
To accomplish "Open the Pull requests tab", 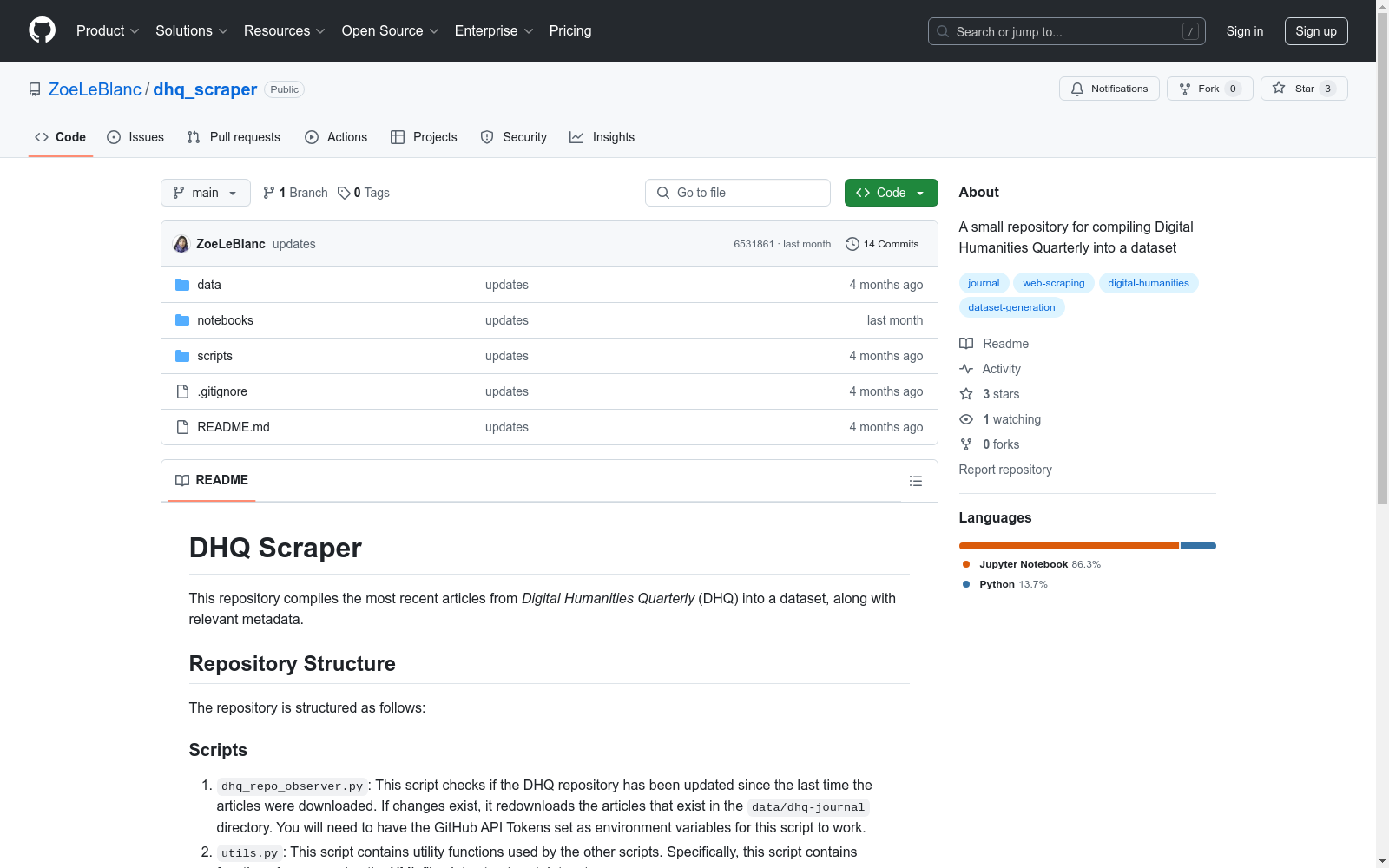I will click(x=234, y=137).
